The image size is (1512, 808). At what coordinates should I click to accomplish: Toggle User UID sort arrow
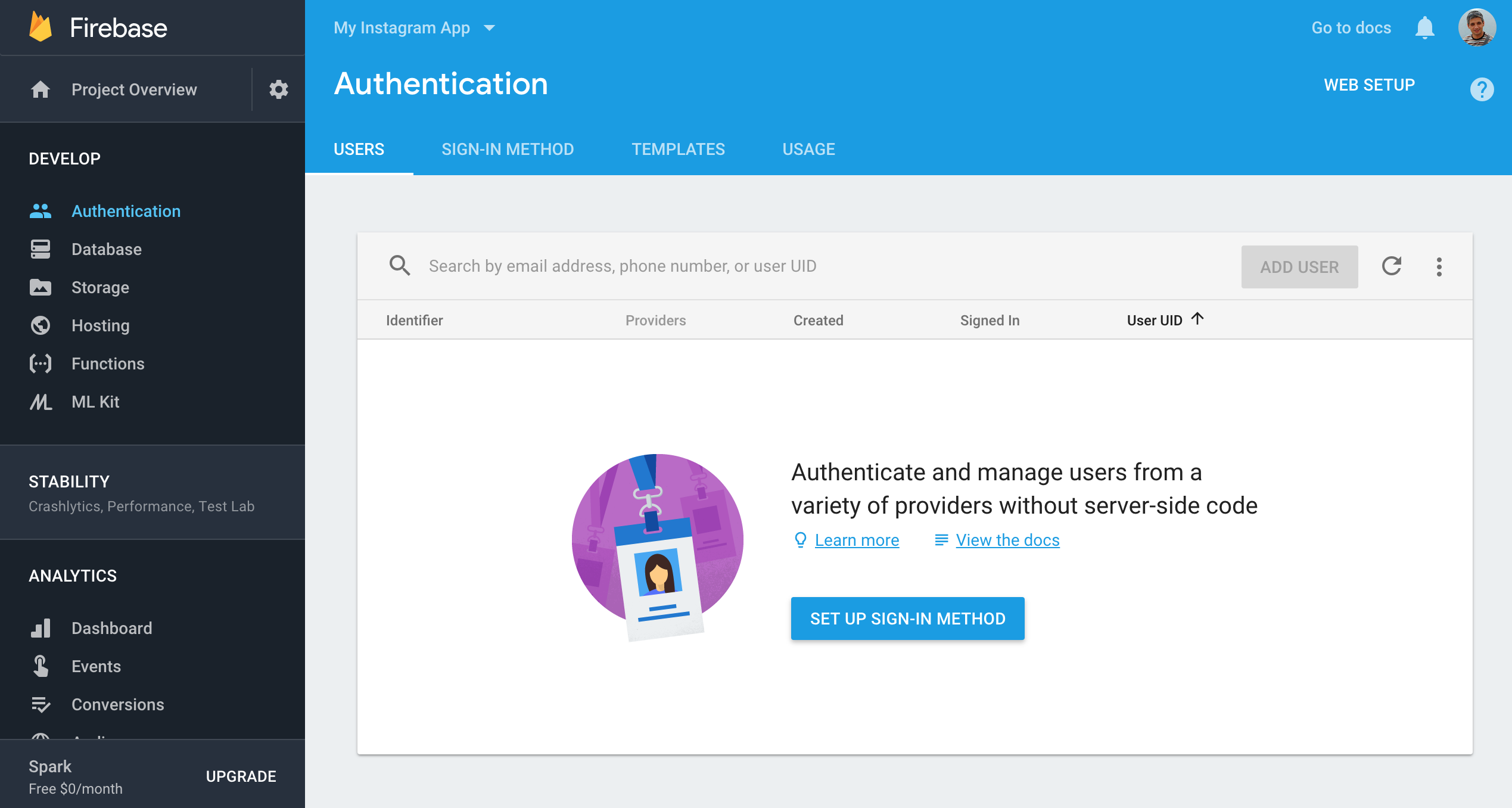1197,319
